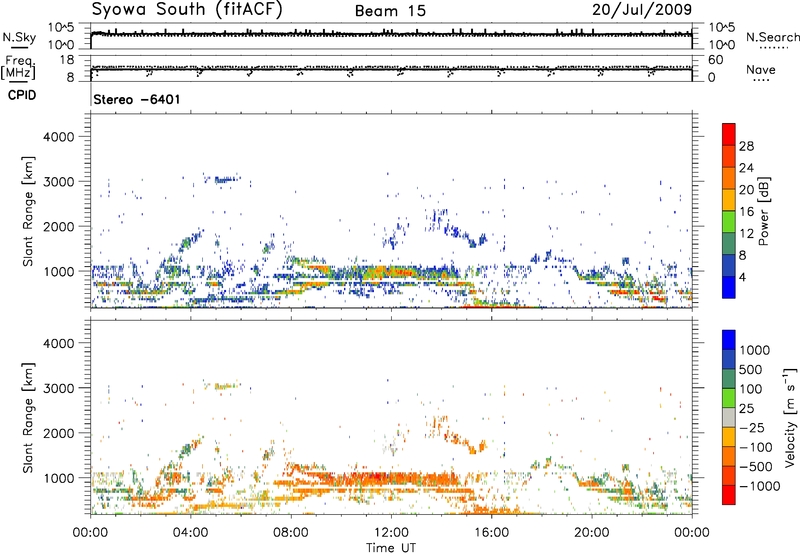Screen dimensions: 800x554
Task: Click the '-25' label on Velocity colorbar
Action: click(752, 428)
